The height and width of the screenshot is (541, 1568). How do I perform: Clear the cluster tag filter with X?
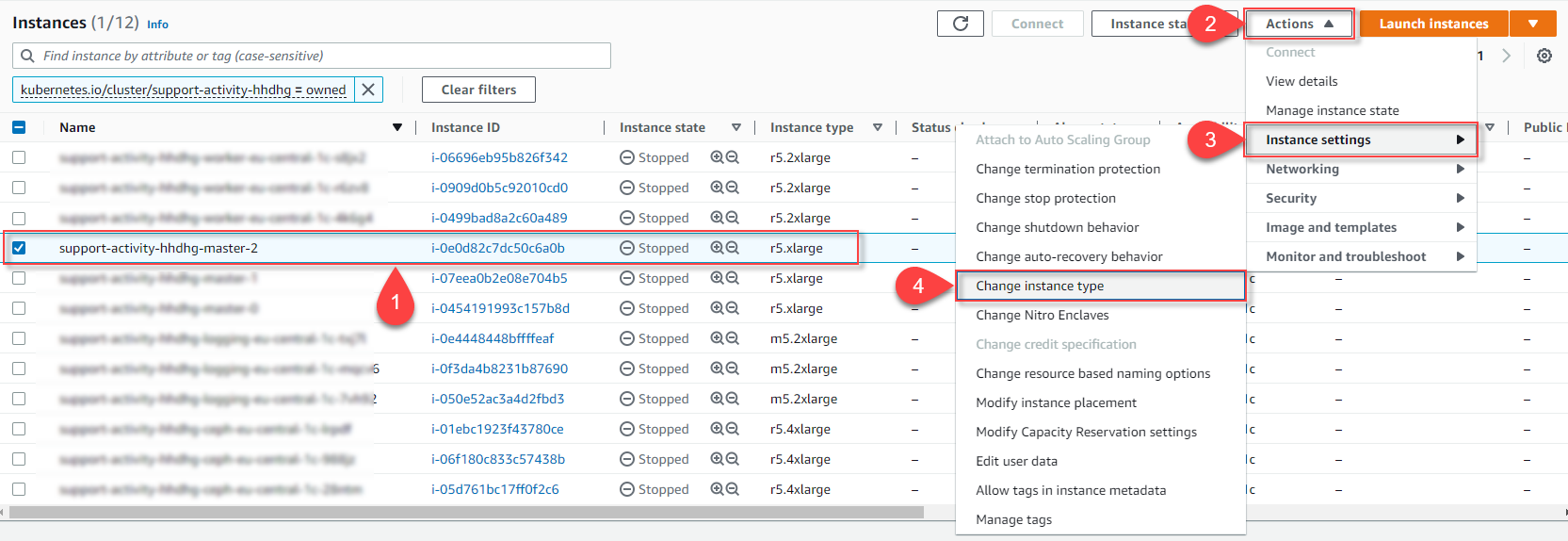(x=368, y=90)
